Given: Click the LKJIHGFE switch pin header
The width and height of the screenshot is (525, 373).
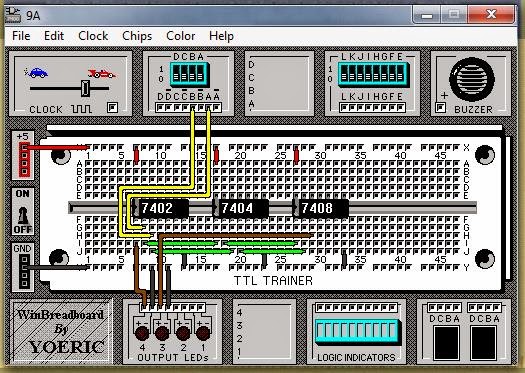Looking at the screenshot, I should tap(372, 107).
